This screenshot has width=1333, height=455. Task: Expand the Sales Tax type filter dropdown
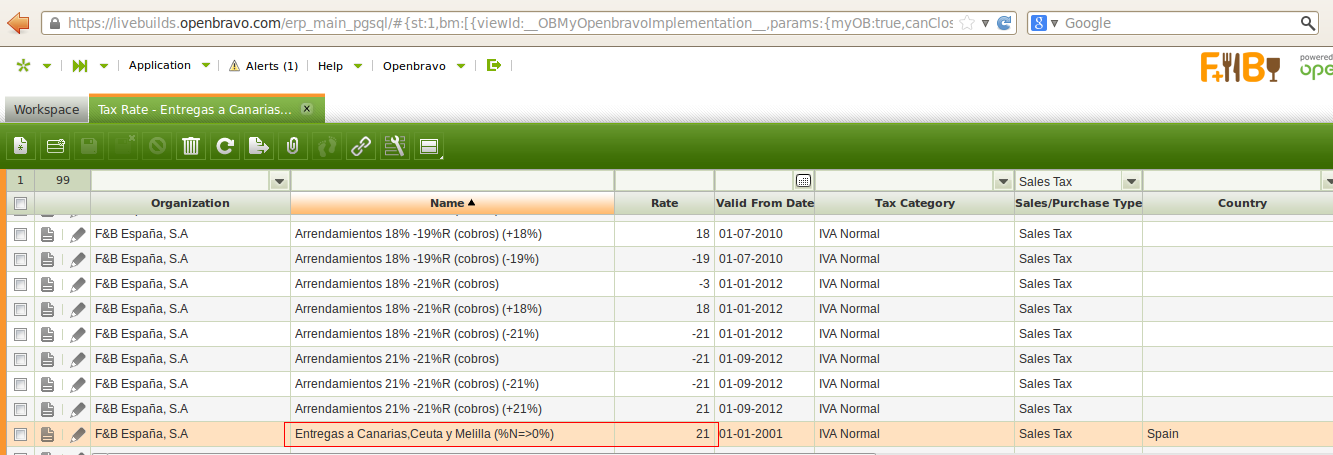click(x=1131, y=182)
